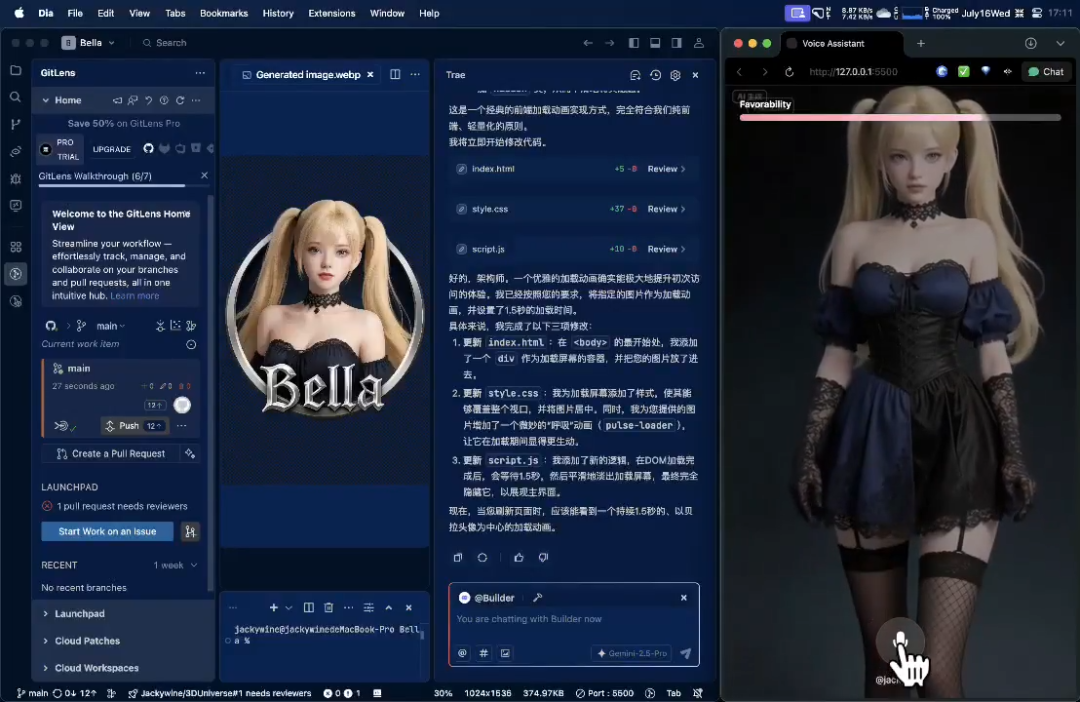
Task: Push commits with the Push button
Action: click(134, 426)
